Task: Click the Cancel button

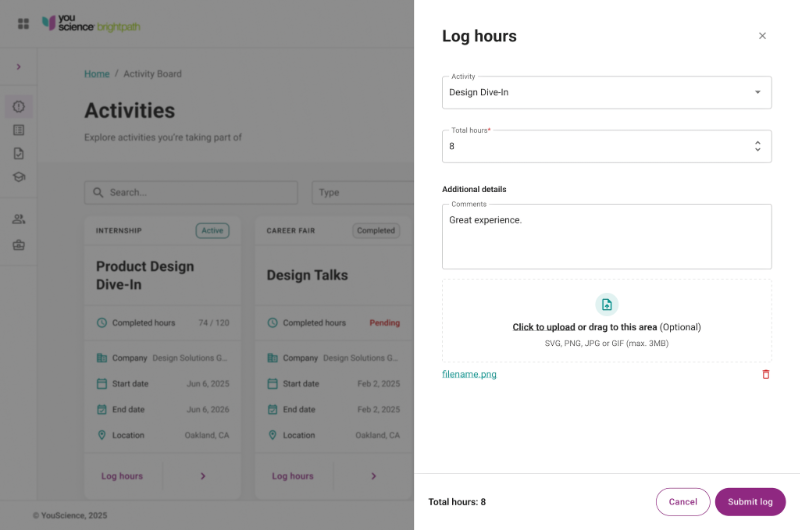Action: point(683,502)
